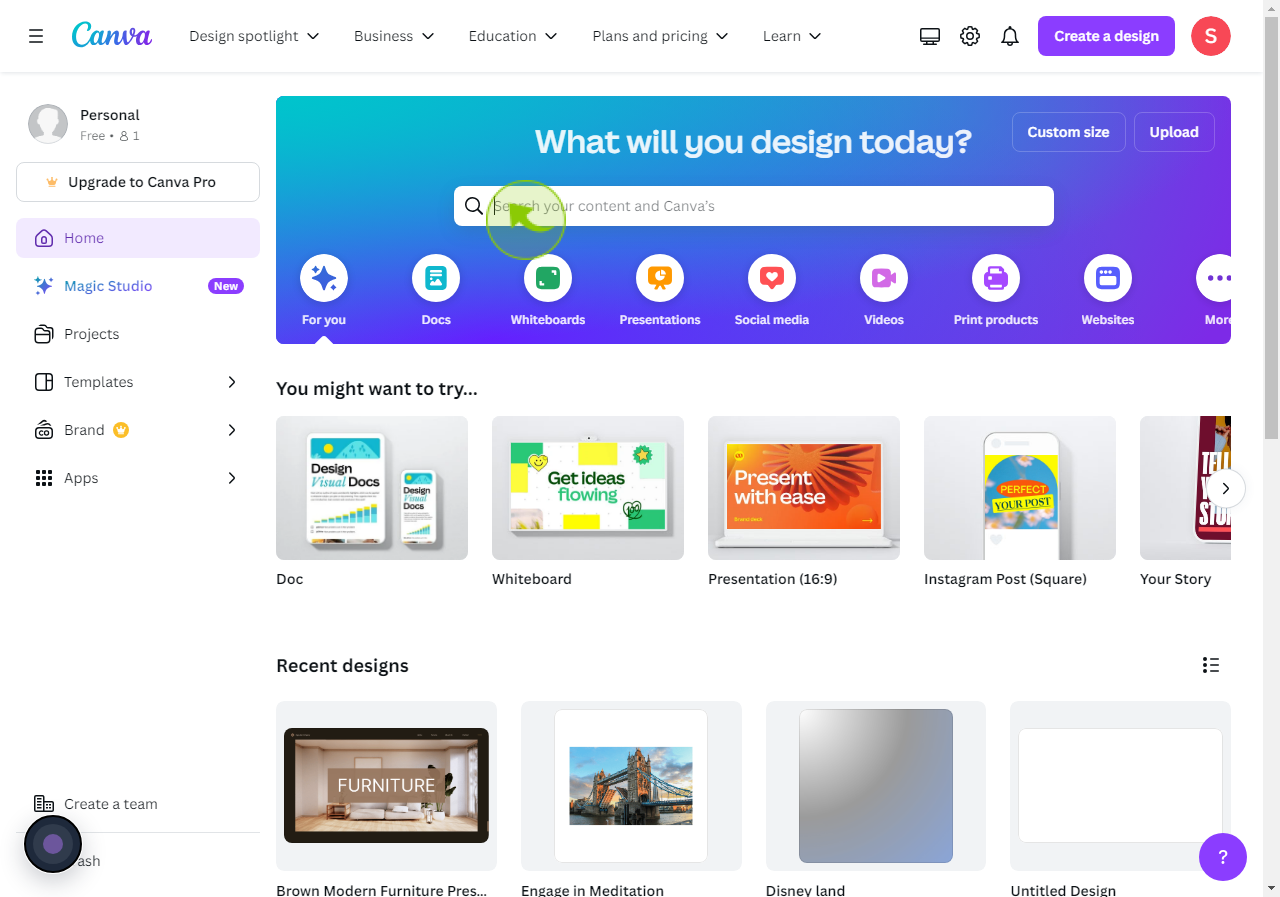The width and height of the screenshot is (1280, 897).
Task: Select the Presentations category icon
Action: click(x=660, y=278)
